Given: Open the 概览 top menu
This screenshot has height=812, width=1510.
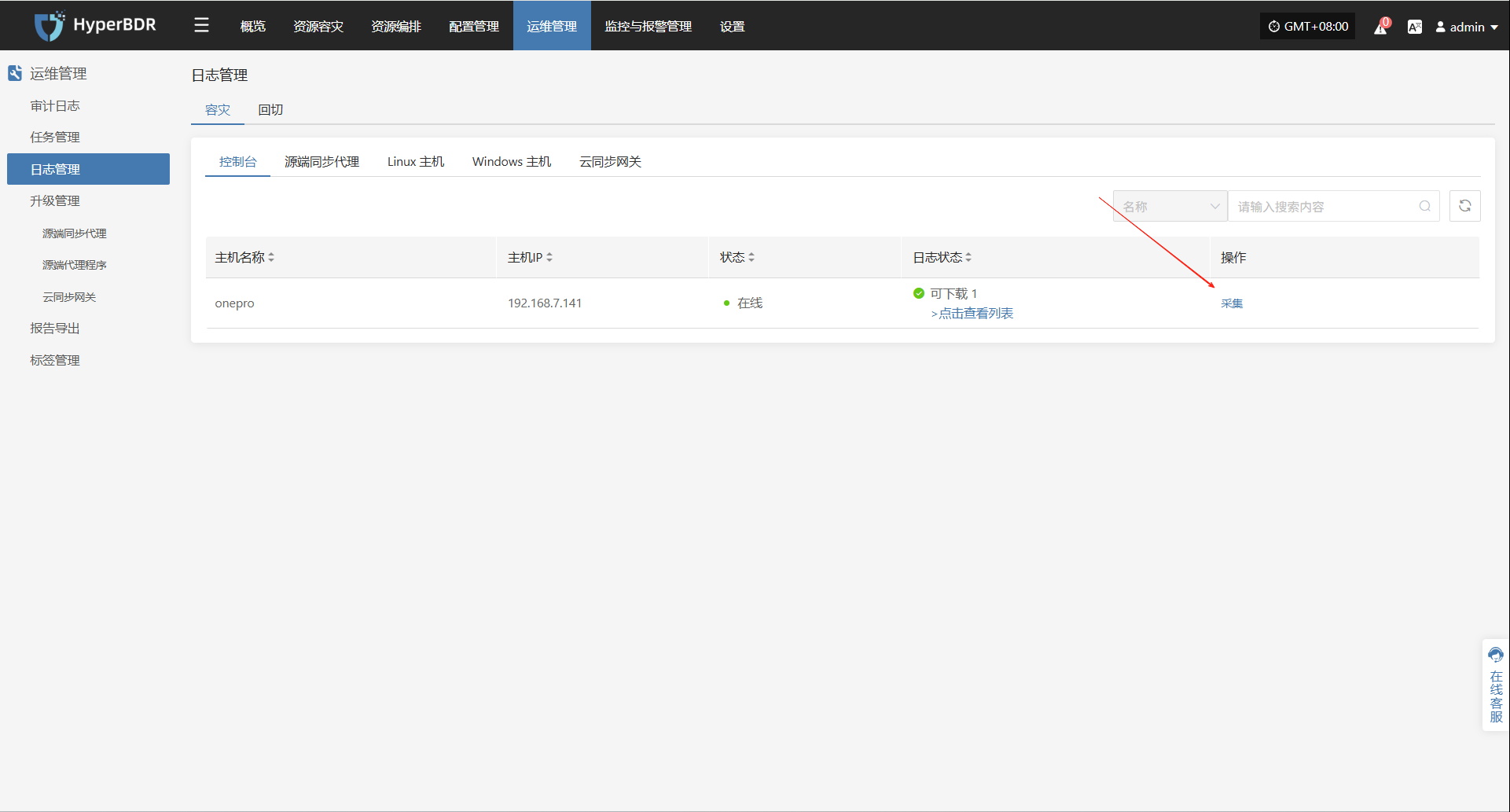Looking at the screenshot, I should (252, 26).
